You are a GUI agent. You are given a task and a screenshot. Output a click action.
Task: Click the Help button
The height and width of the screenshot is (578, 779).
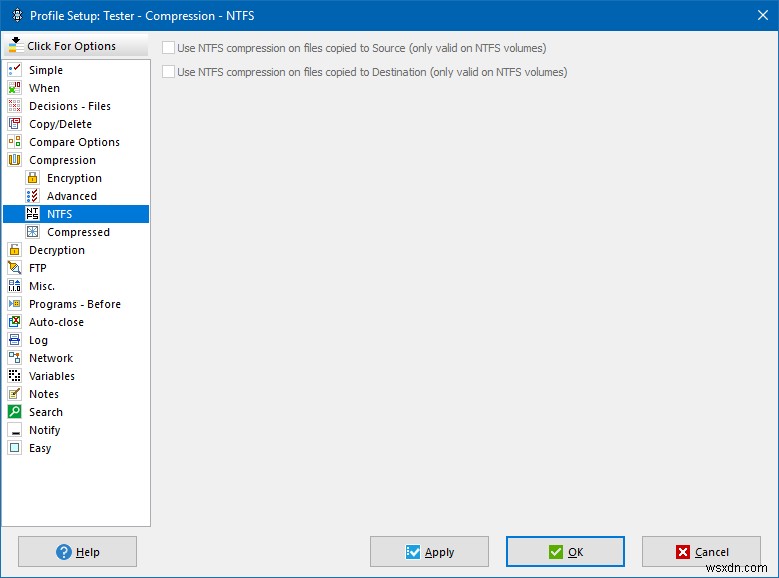pos(78,552)
